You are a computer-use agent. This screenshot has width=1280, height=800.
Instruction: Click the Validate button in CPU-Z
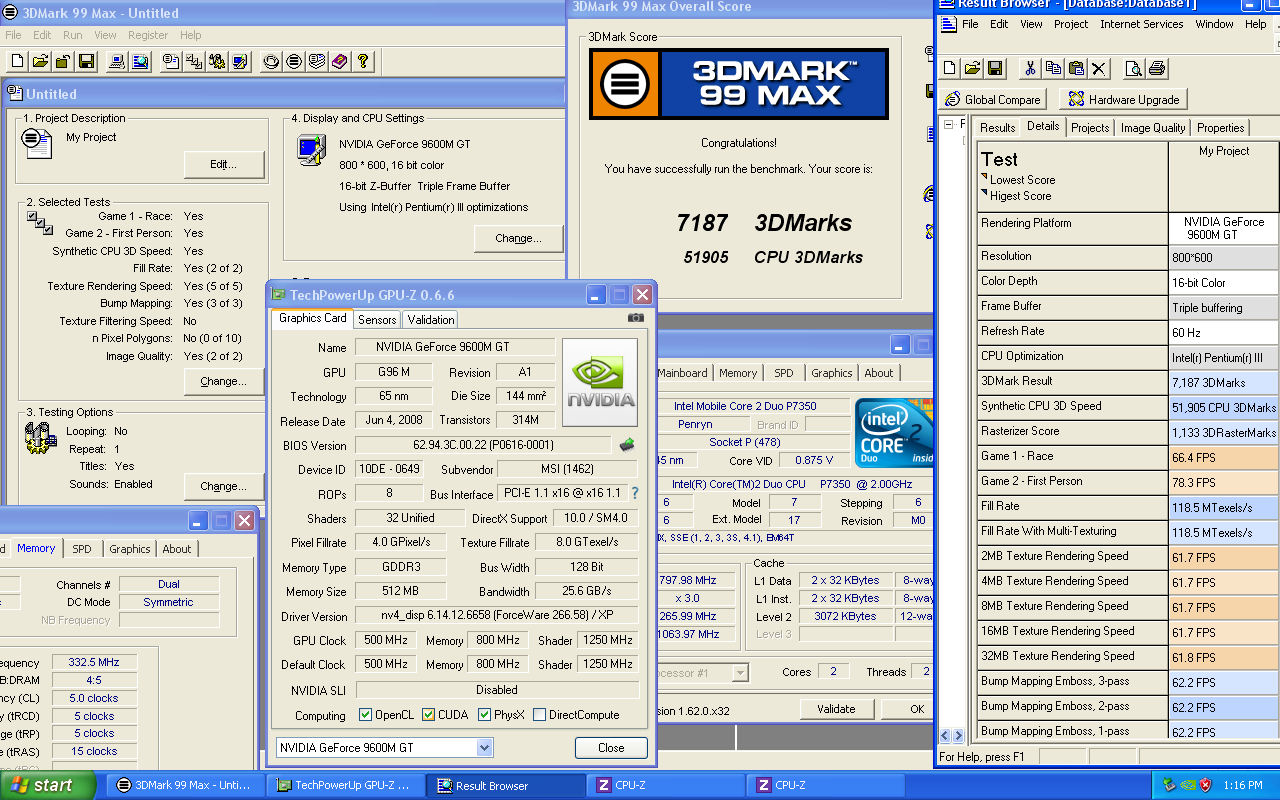[x=836, y=709]
